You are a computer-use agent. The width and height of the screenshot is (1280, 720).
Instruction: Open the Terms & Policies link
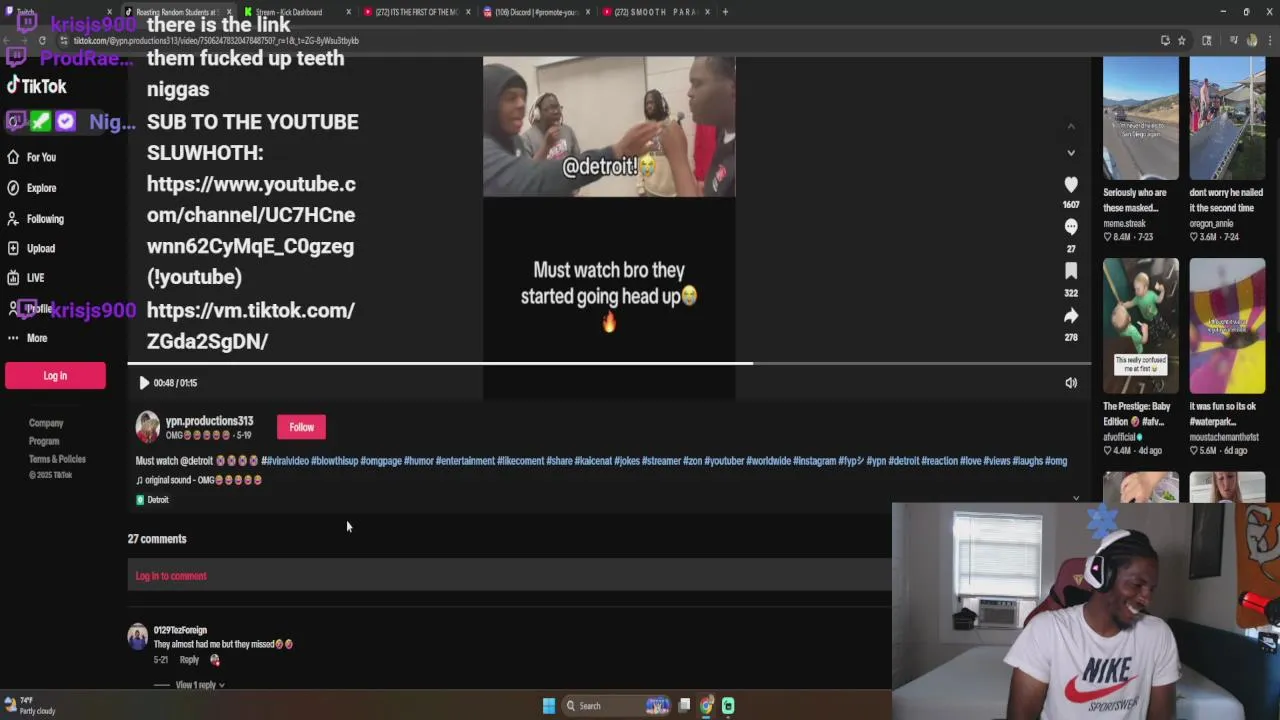57,459
